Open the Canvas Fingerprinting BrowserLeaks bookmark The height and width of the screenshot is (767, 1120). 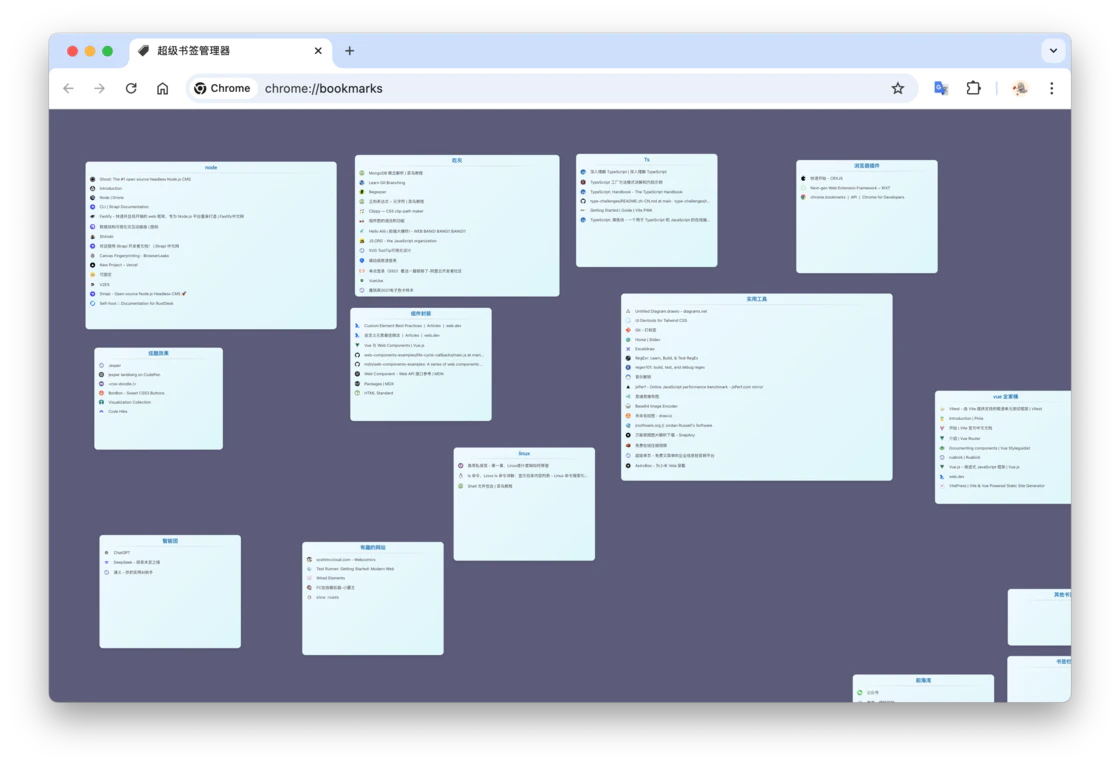point(133,256)
